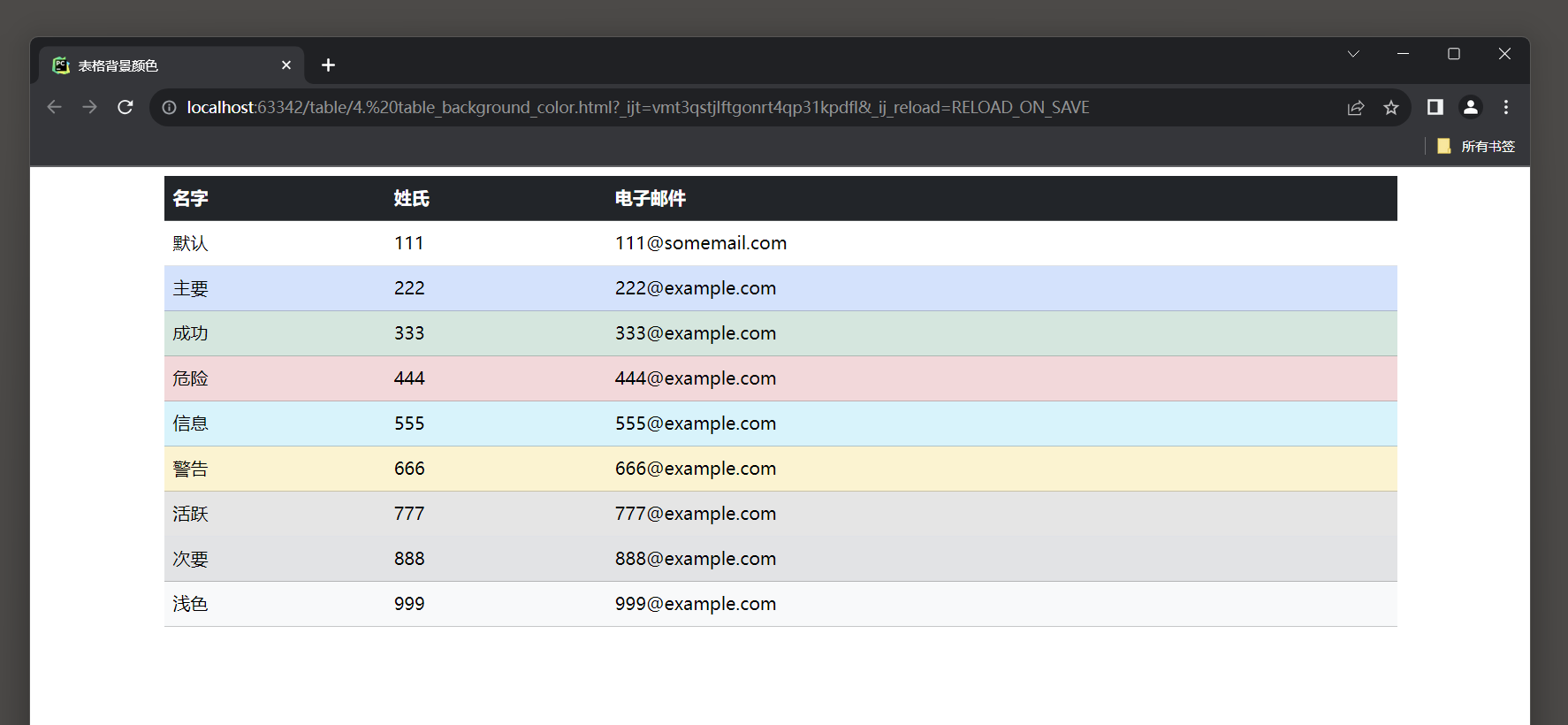
Task: Go forward to the next page
Action: (89, 107)
